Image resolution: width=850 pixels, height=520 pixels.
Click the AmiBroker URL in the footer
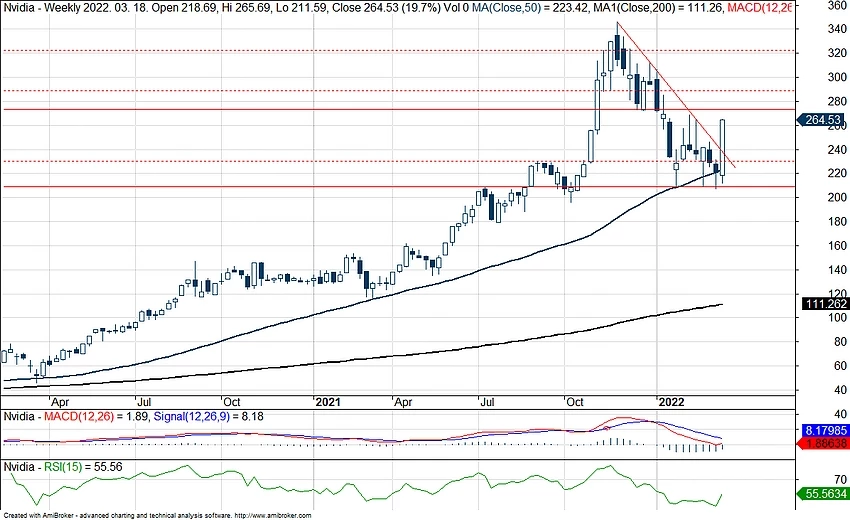coord(273,516)
